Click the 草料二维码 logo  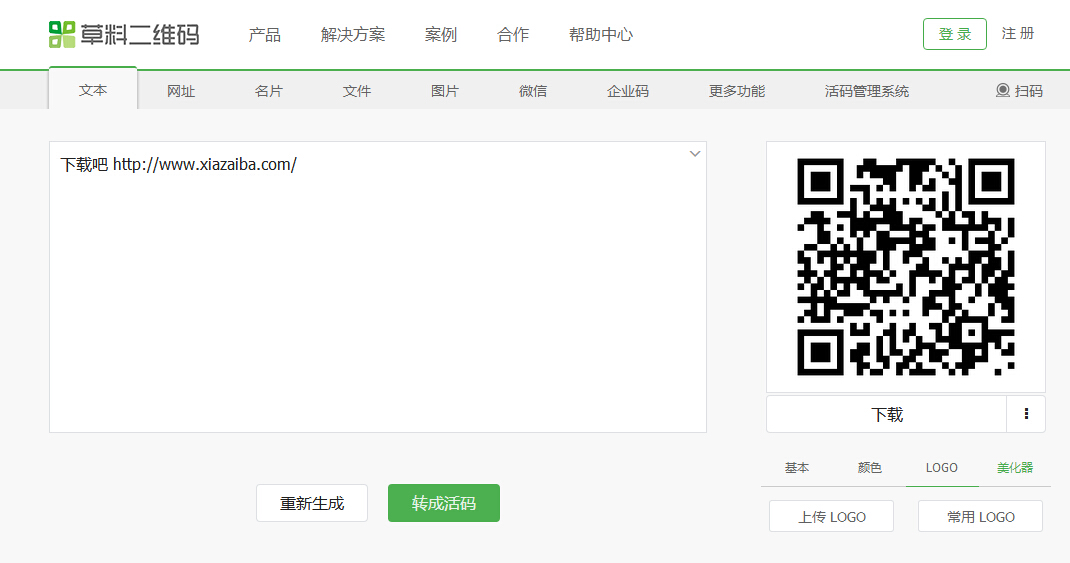[124, 34]
